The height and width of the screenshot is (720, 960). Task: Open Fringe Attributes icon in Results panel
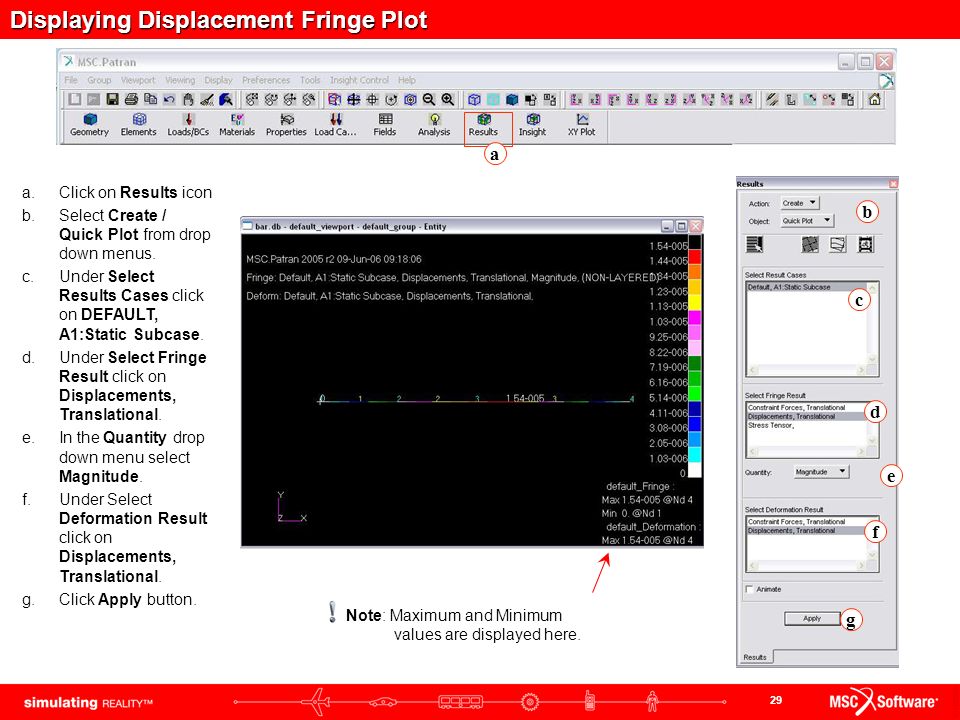pos(810,245)
